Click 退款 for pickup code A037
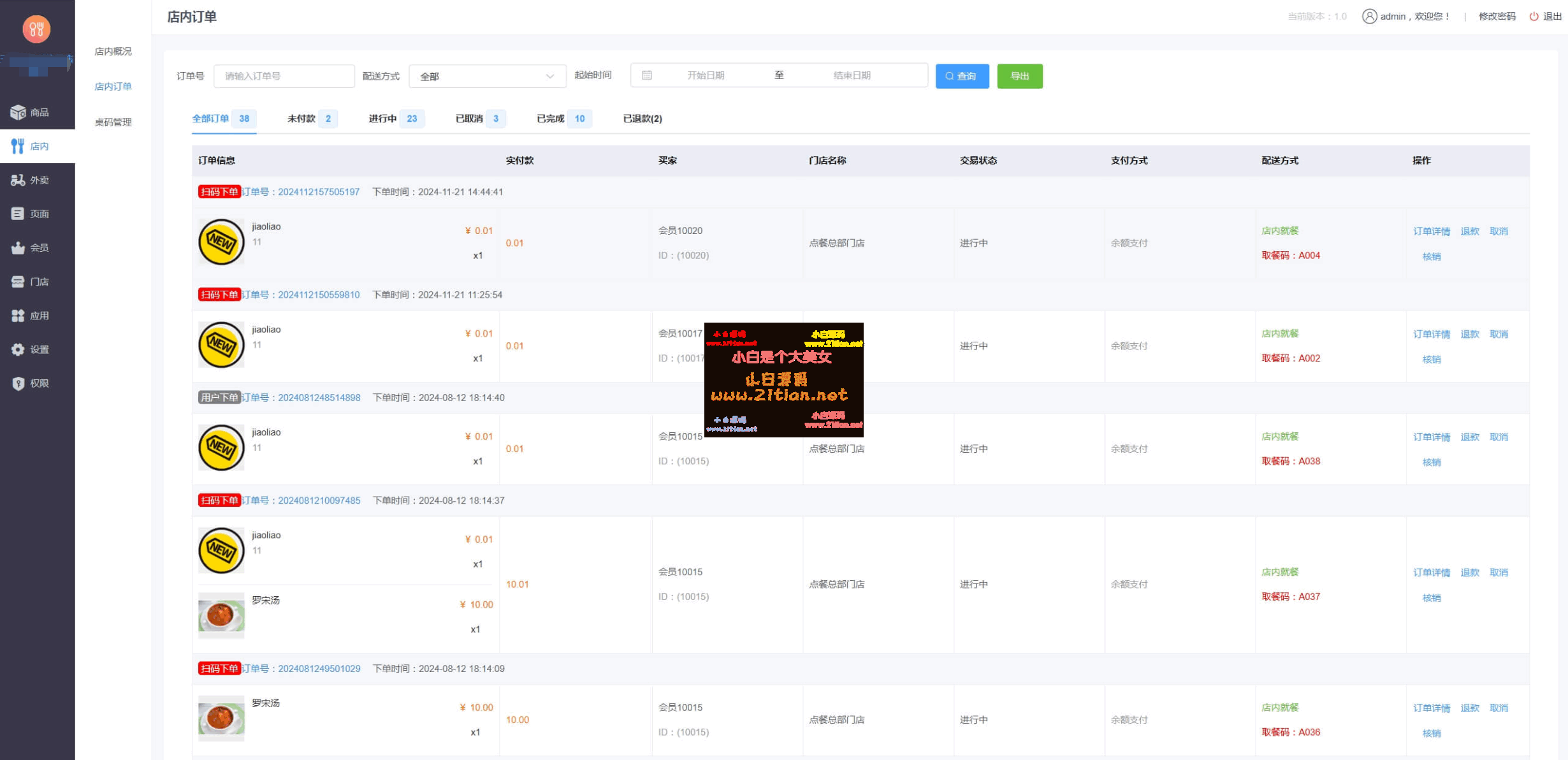Image resolution: width=1568 pixels, height=760 pixels. 1470,573
